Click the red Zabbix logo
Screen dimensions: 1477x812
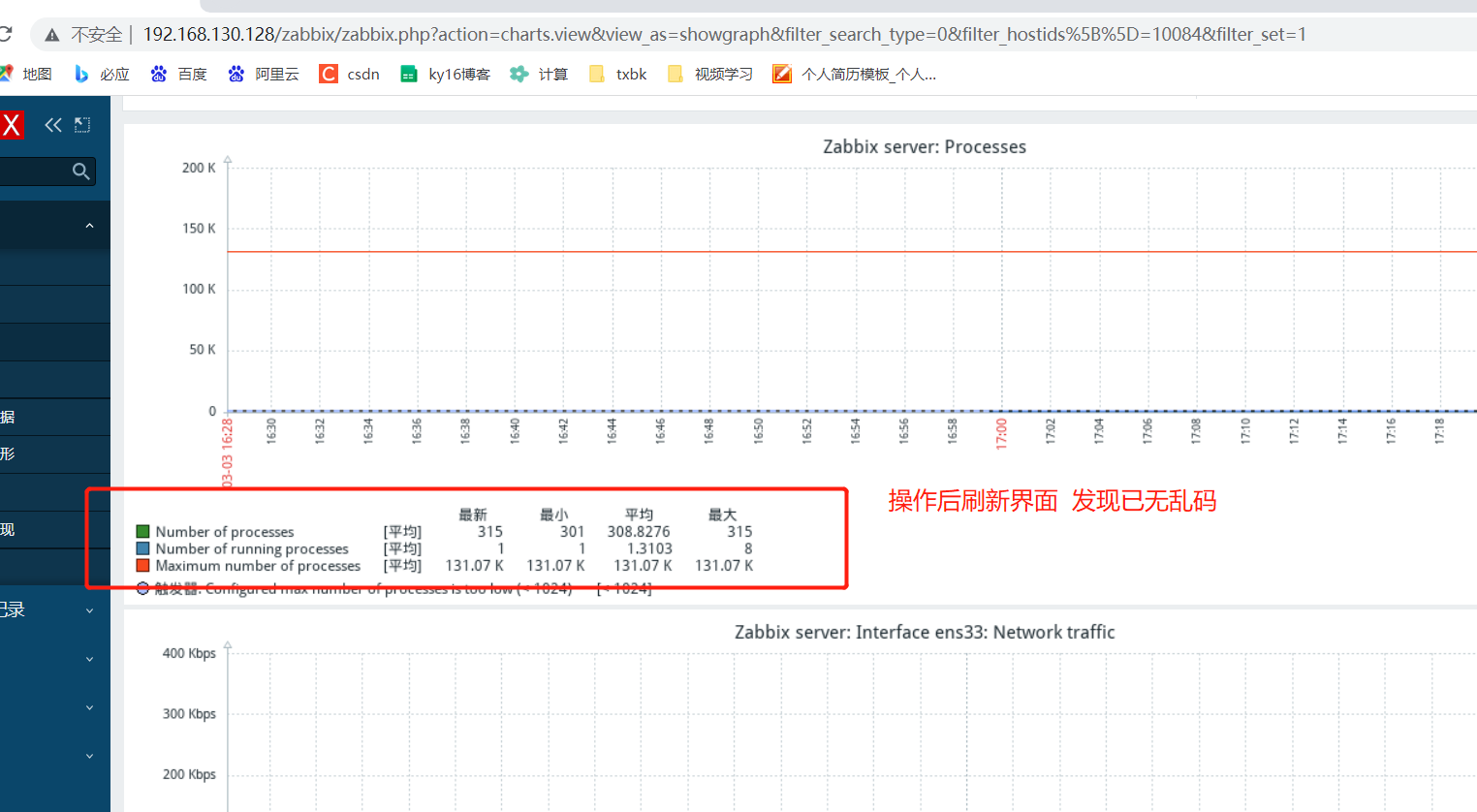(12, 125)
